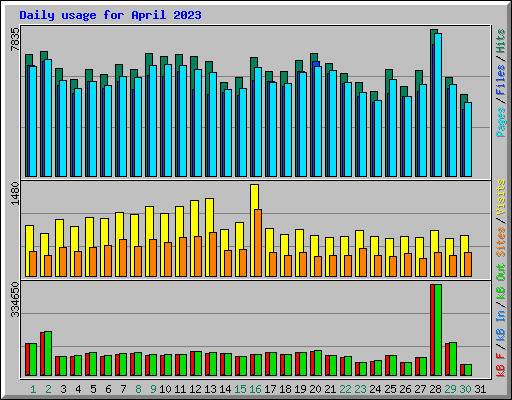Image resolution: width=512 pixels, height=400 pixels.
Task: Click the 334650 axis value
Action: pyautogui.click(x=15, y=300)
